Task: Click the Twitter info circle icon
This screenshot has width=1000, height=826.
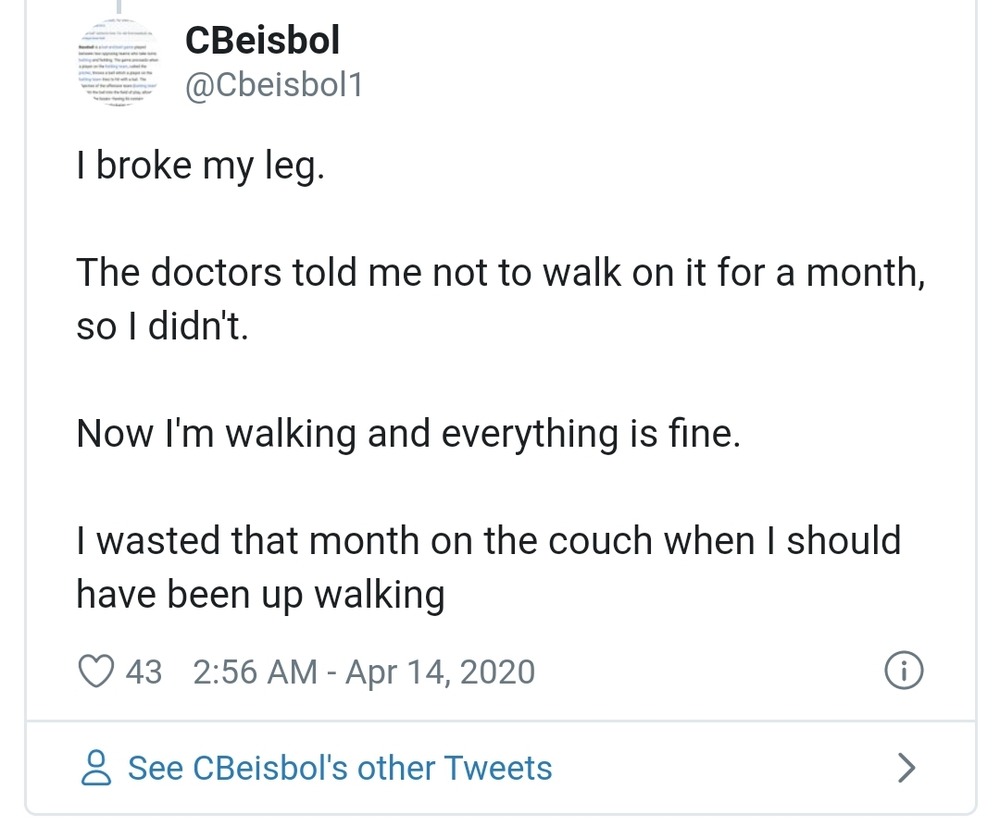Action: pos(905,671)
